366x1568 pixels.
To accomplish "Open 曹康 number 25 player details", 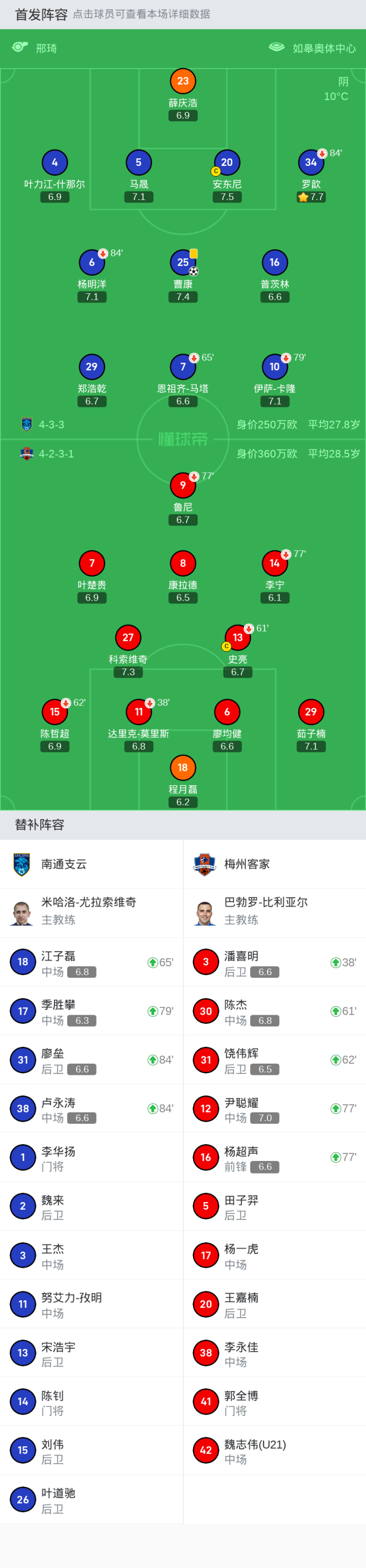I will 183,262.
